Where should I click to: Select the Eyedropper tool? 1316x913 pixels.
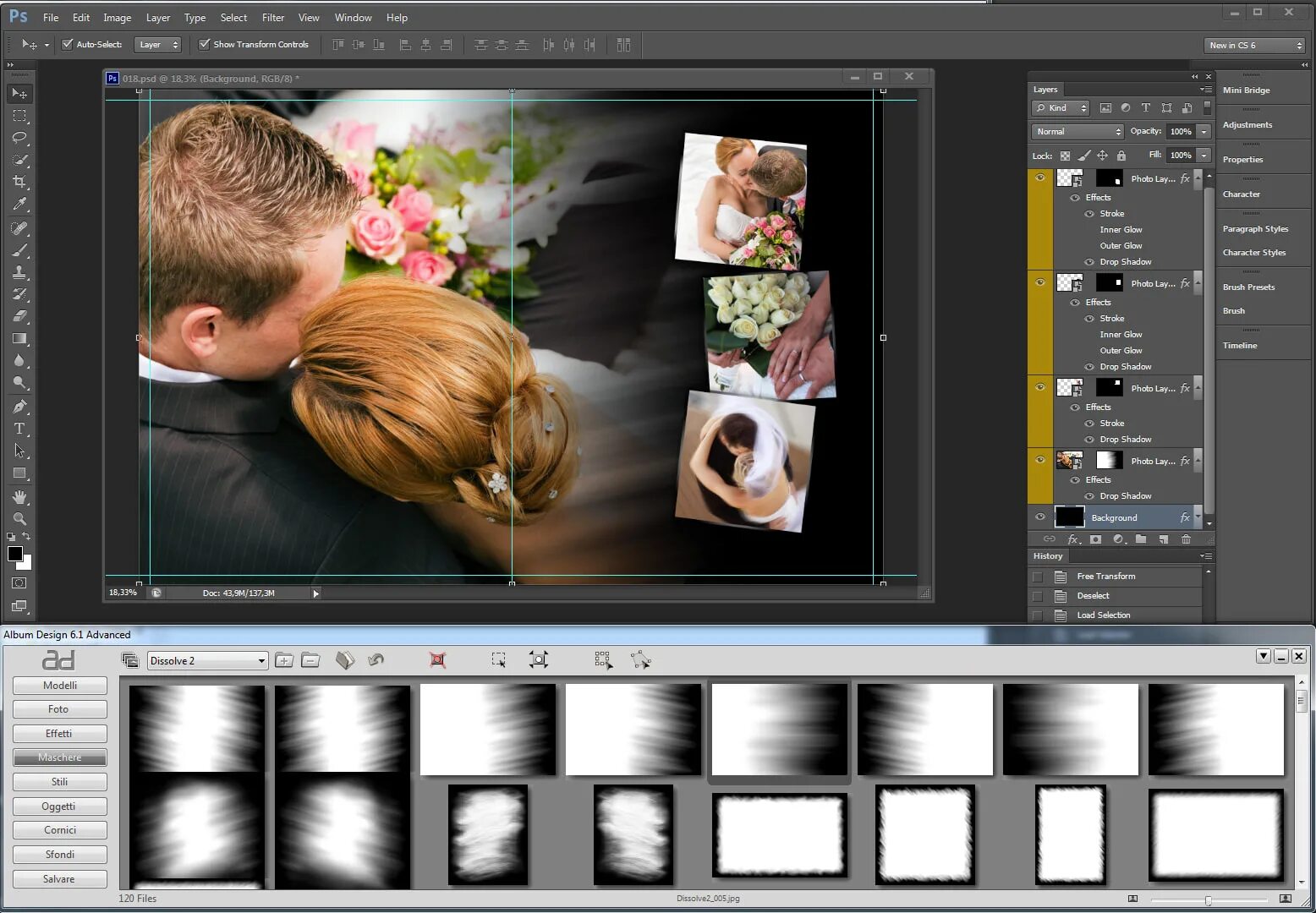[x=19, y=204]
